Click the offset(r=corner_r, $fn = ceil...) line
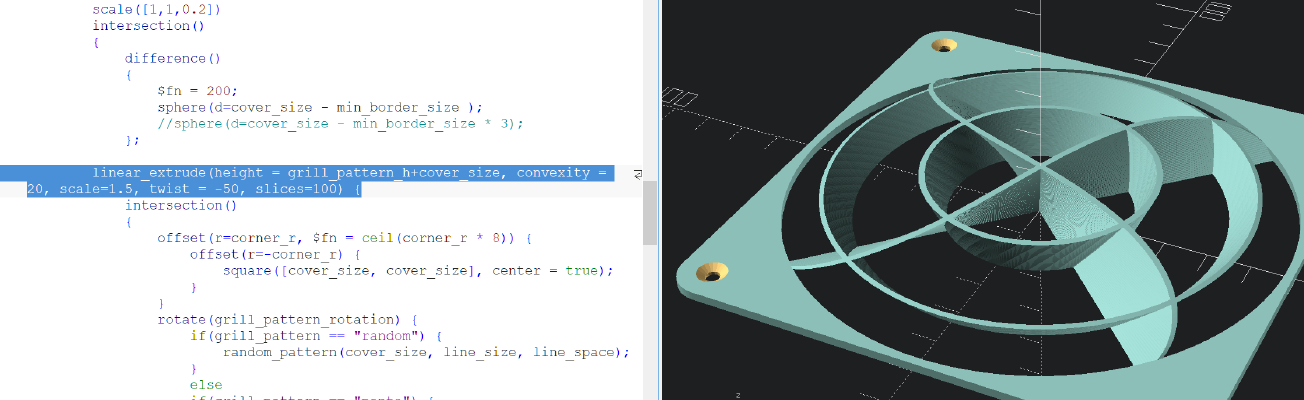Screen dimensions: 1304x400 point(344,238)
